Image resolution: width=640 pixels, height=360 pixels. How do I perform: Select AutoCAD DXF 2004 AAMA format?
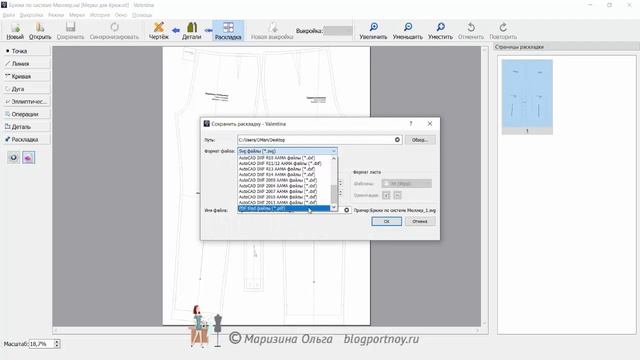click(284, 186)
